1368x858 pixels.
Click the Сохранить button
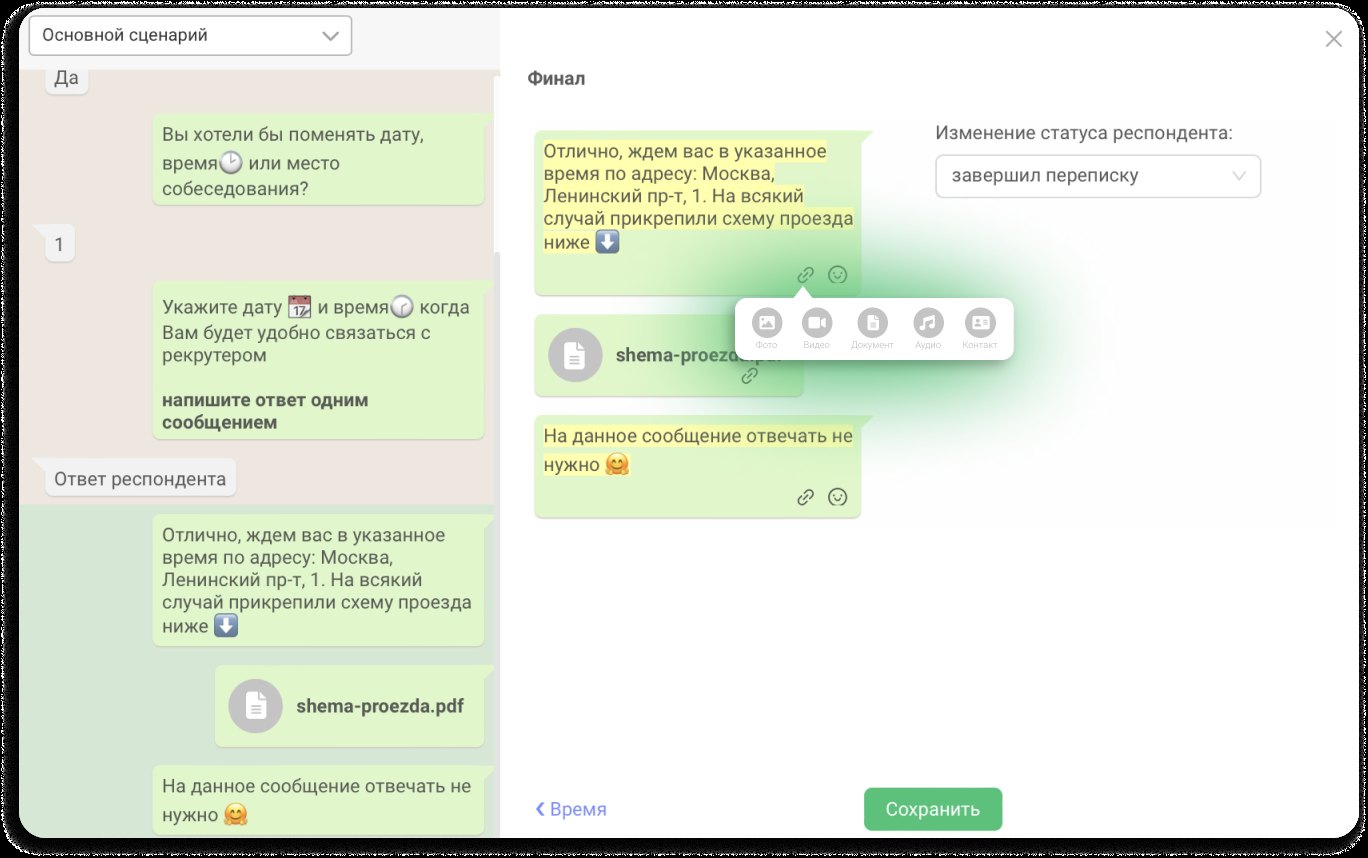coord(933,809)
